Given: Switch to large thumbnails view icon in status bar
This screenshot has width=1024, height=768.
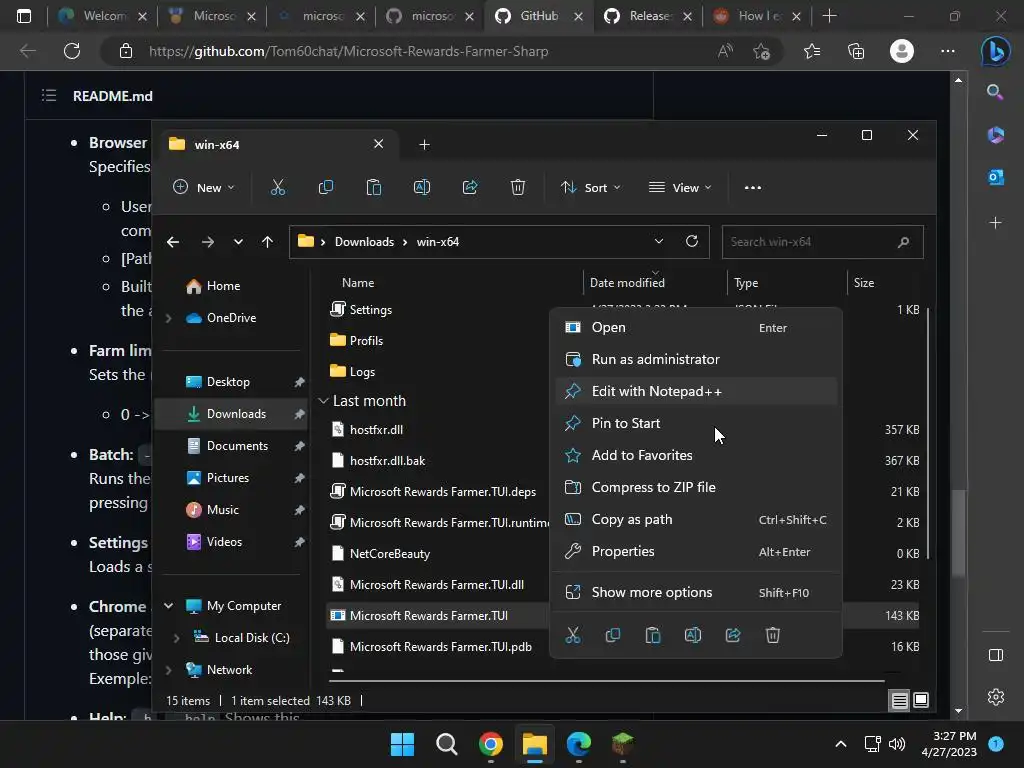Looking at the screenshot, I should point(921,701).
